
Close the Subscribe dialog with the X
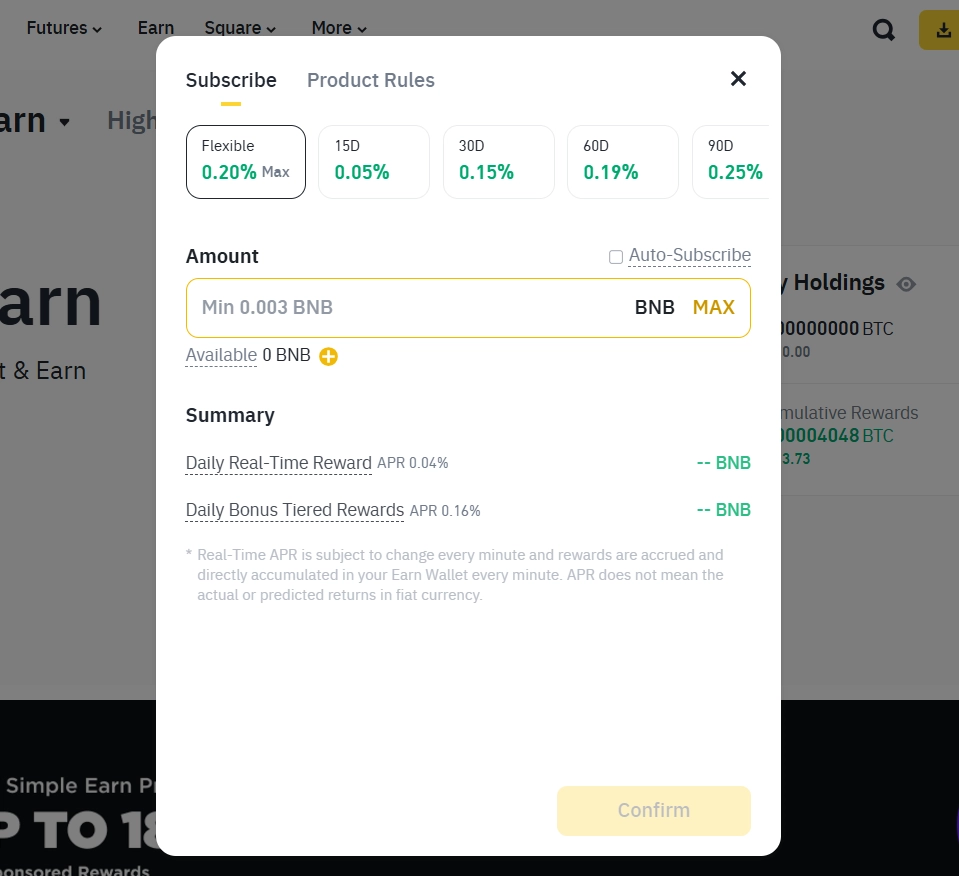coord(738,78)
